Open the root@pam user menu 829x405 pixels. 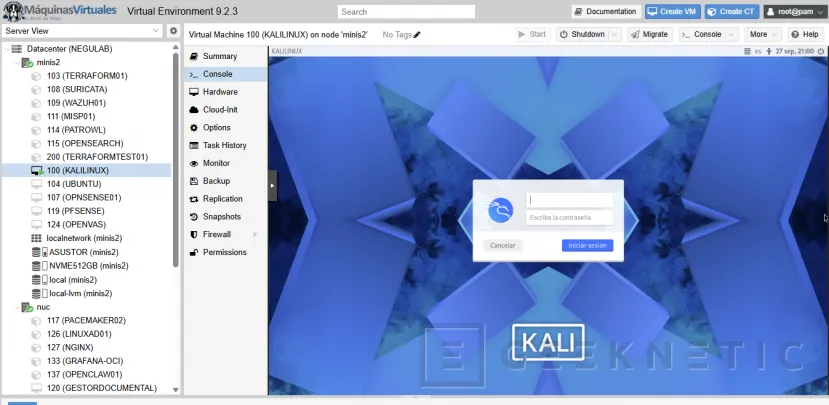point(795,12)
